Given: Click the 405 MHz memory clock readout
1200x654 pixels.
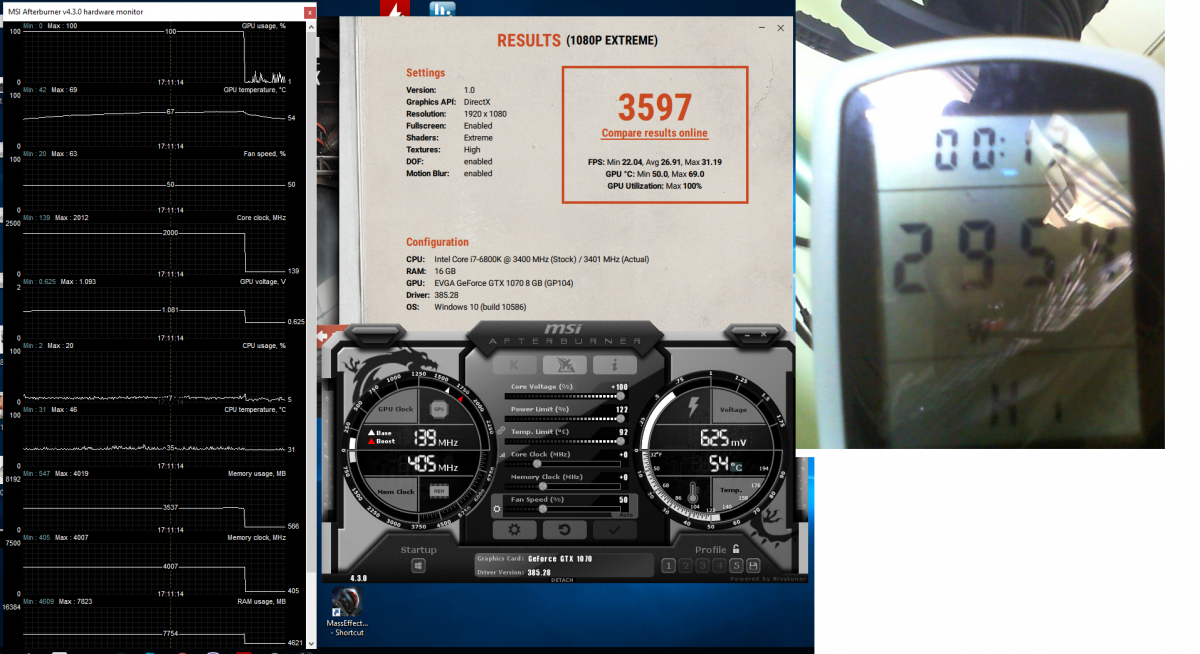Looking at the screenshot, I should tap(434, 466).
